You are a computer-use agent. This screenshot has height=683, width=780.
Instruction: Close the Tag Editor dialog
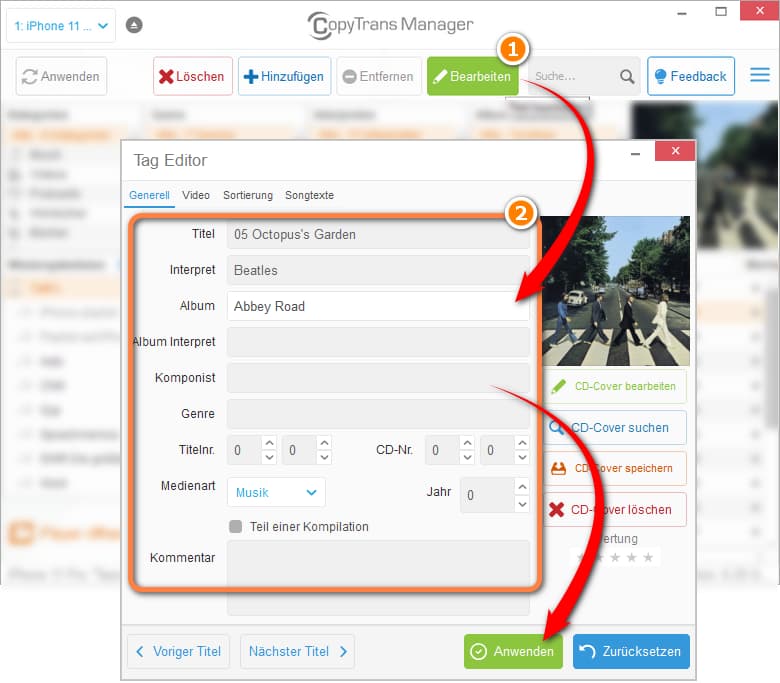click(x=675, y=151)
